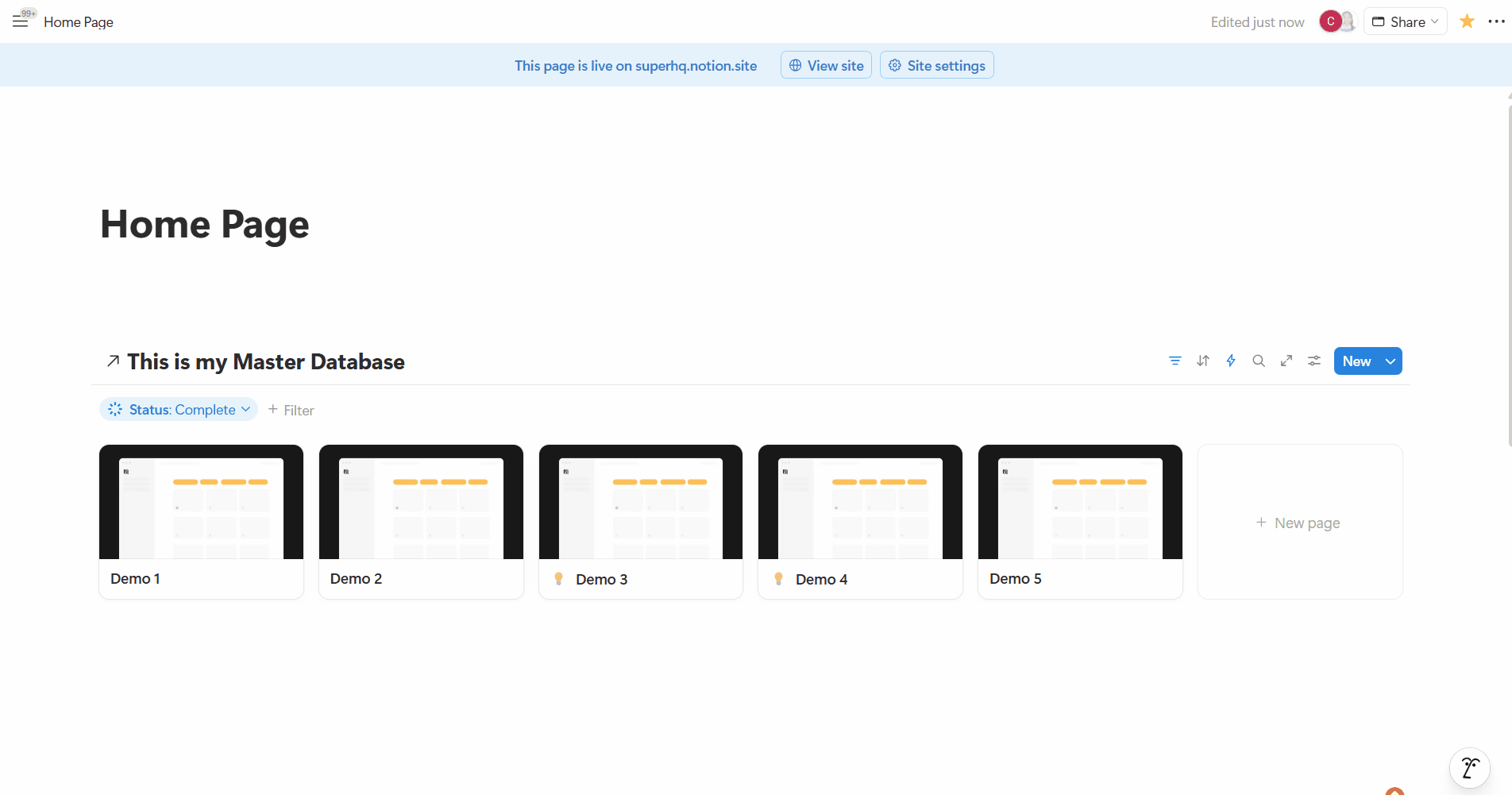Open the three-dot more options menu
The height and width of the screenshot is (795, 1512).
(x=1496, y=21)
